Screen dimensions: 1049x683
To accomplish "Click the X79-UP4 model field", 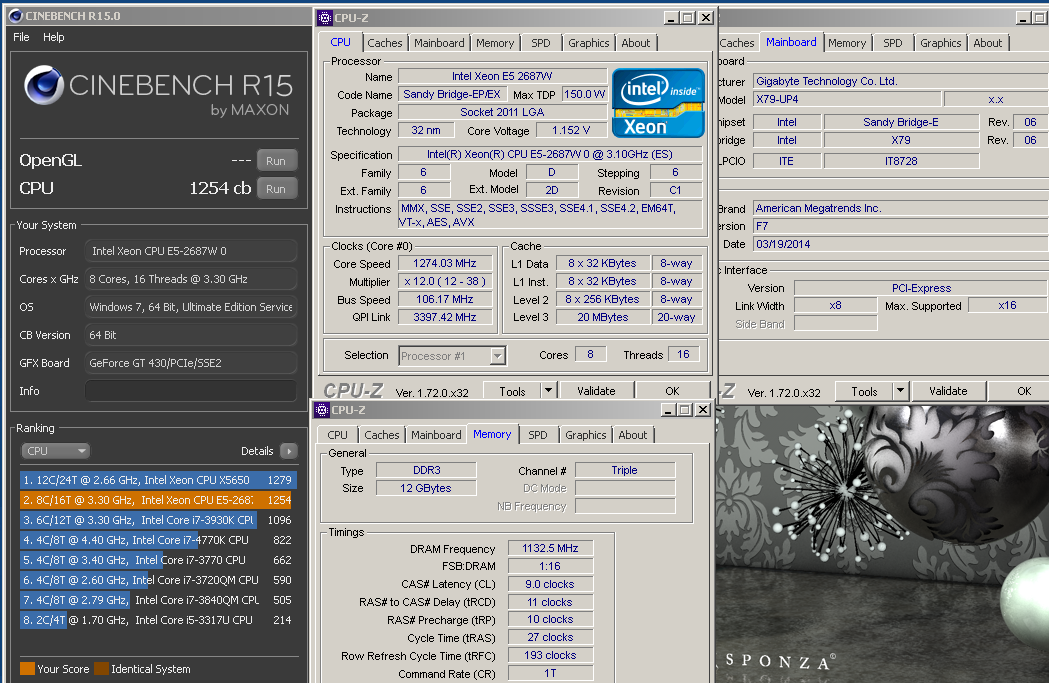I will pyautogui.click(x=846, y=99).
